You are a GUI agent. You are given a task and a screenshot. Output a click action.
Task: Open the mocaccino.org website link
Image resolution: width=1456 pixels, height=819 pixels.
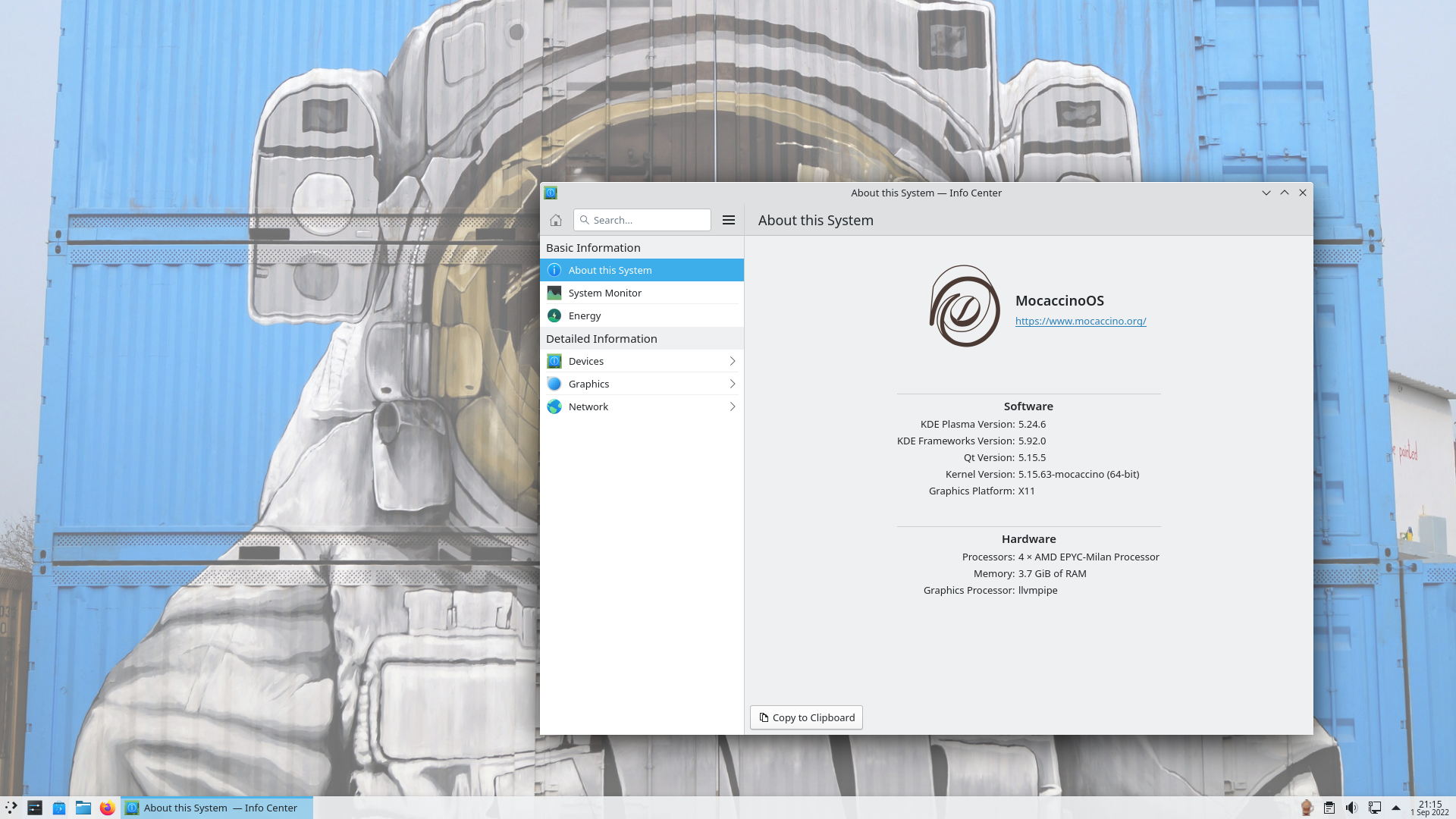[1081, 321]
